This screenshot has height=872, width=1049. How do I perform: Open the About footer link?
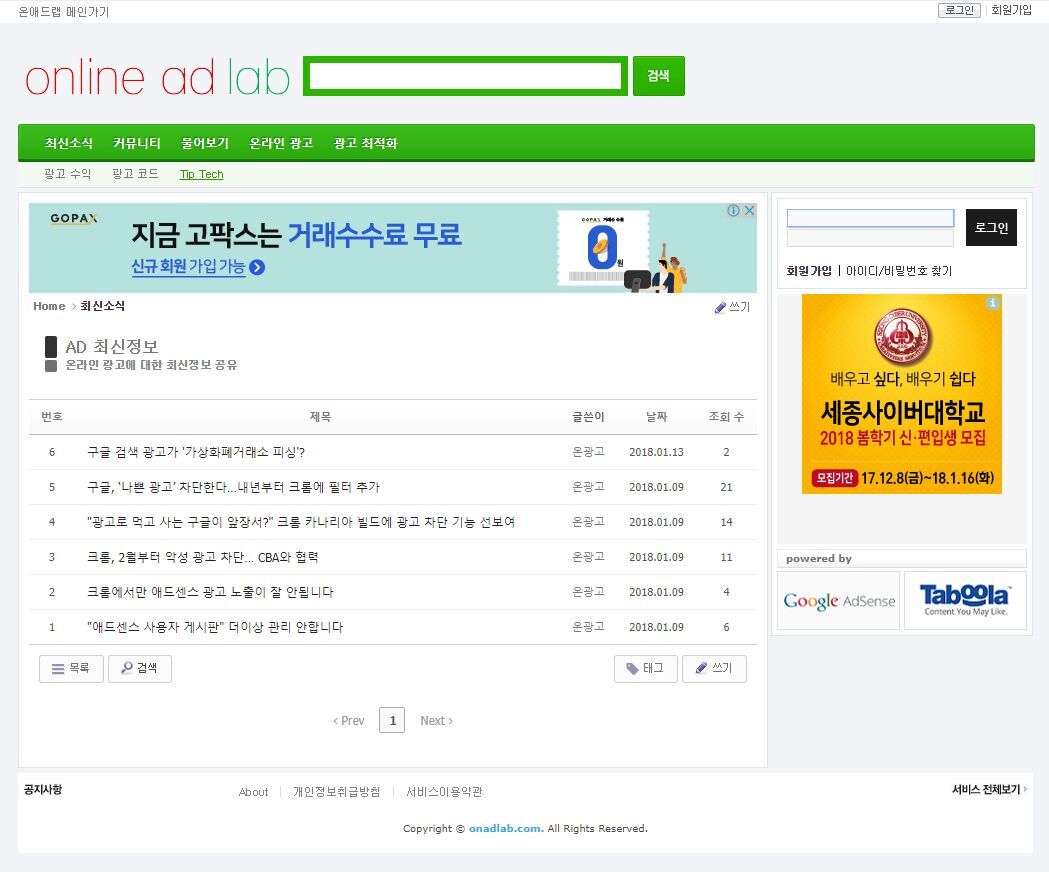(253, 792)
